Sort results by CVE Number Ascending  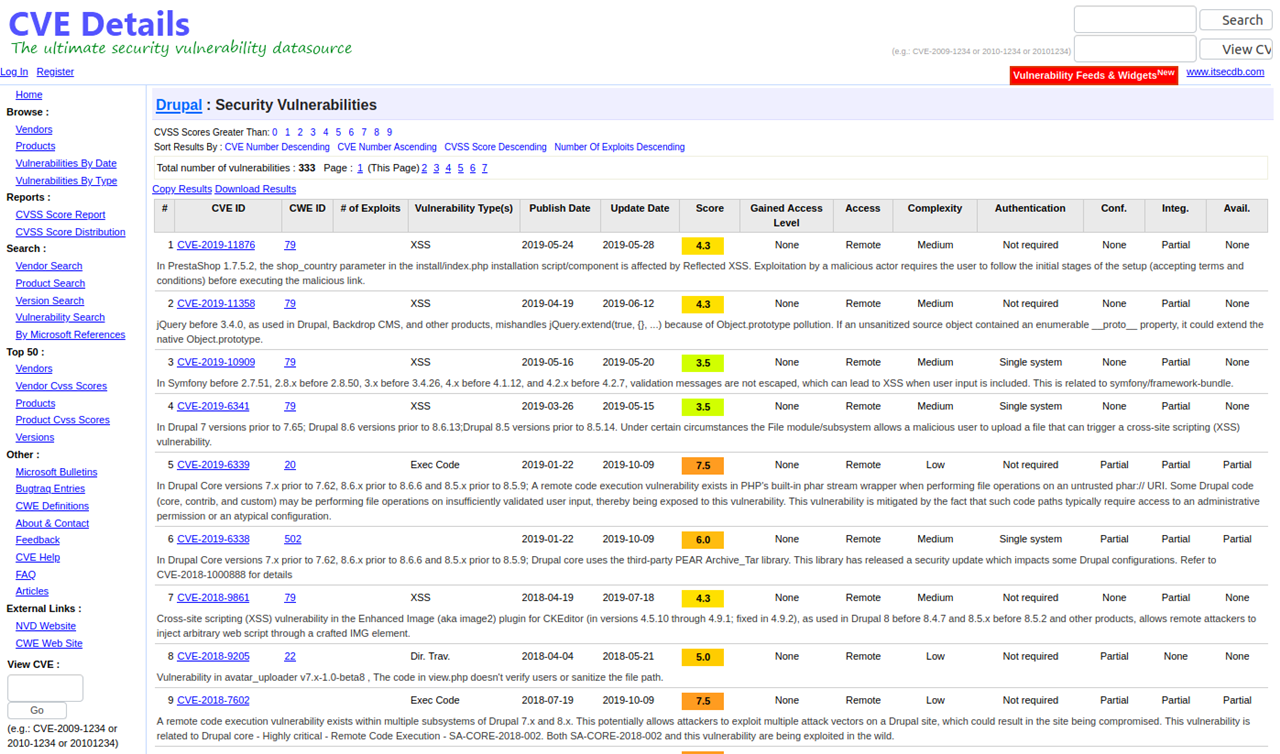coord(387,147)
